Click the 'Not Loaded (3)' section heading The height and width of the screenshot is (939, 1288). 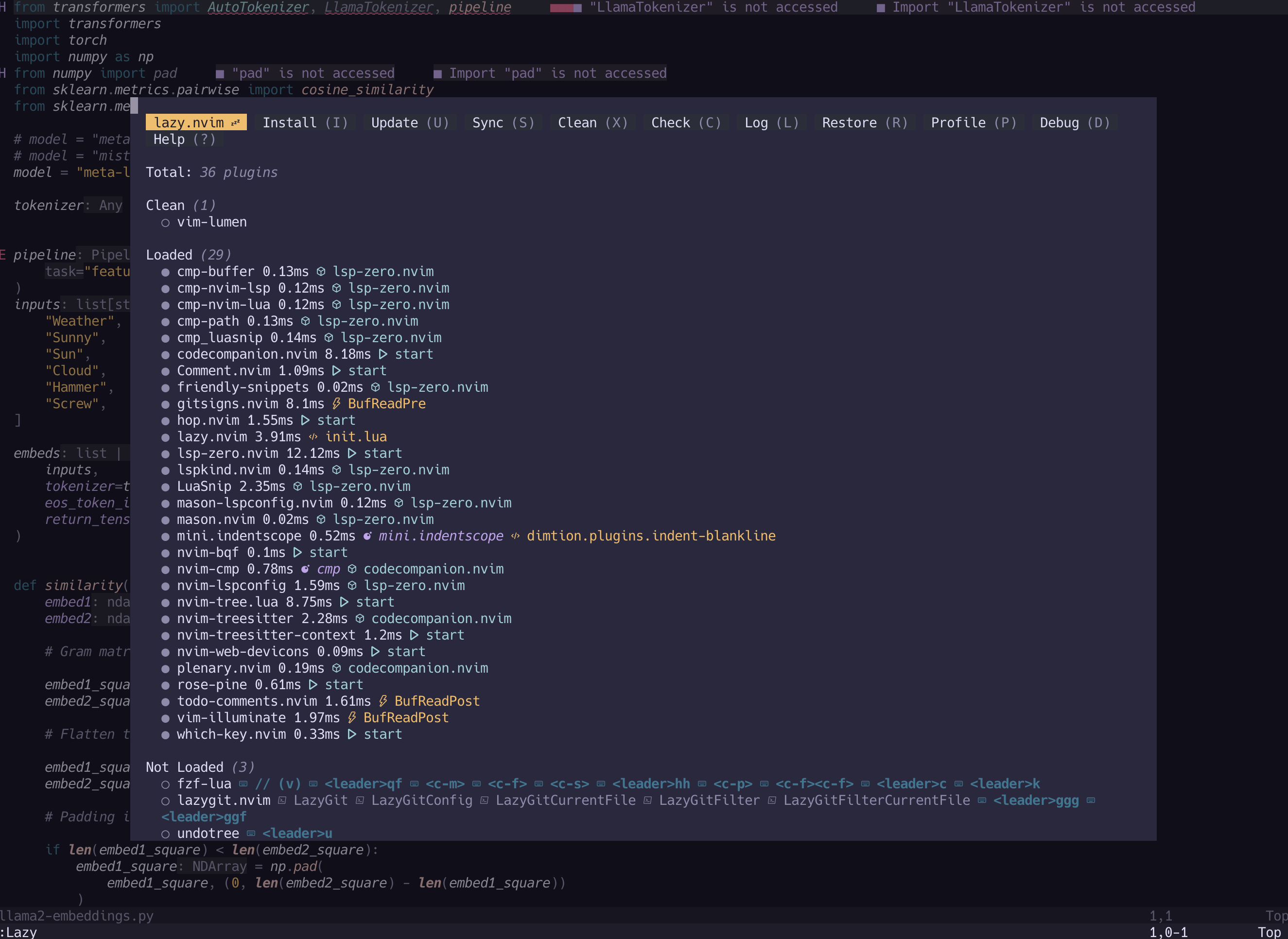pos(200,767)
